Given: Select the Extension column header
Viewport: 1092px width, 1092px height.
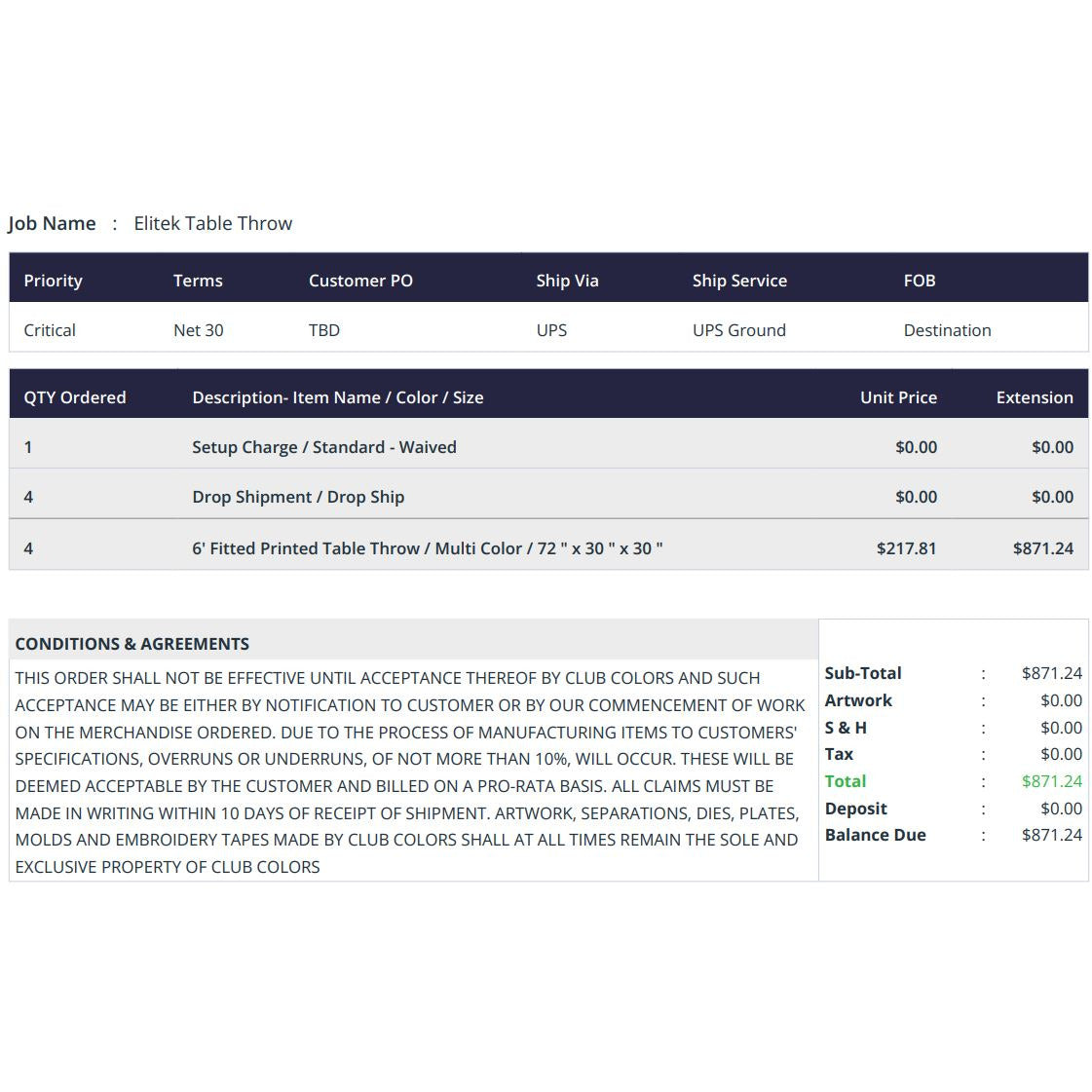Looking at the screenshot, I should tap(1035, 397).
